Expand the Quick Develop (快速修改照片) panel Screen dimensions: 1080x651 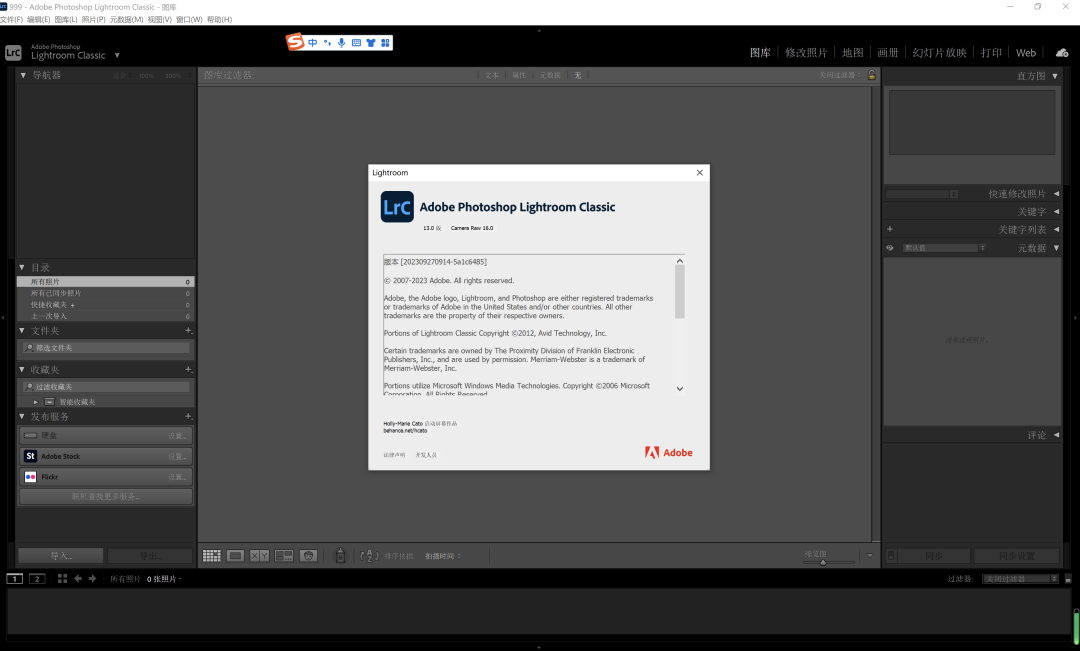pos(1057,194)
